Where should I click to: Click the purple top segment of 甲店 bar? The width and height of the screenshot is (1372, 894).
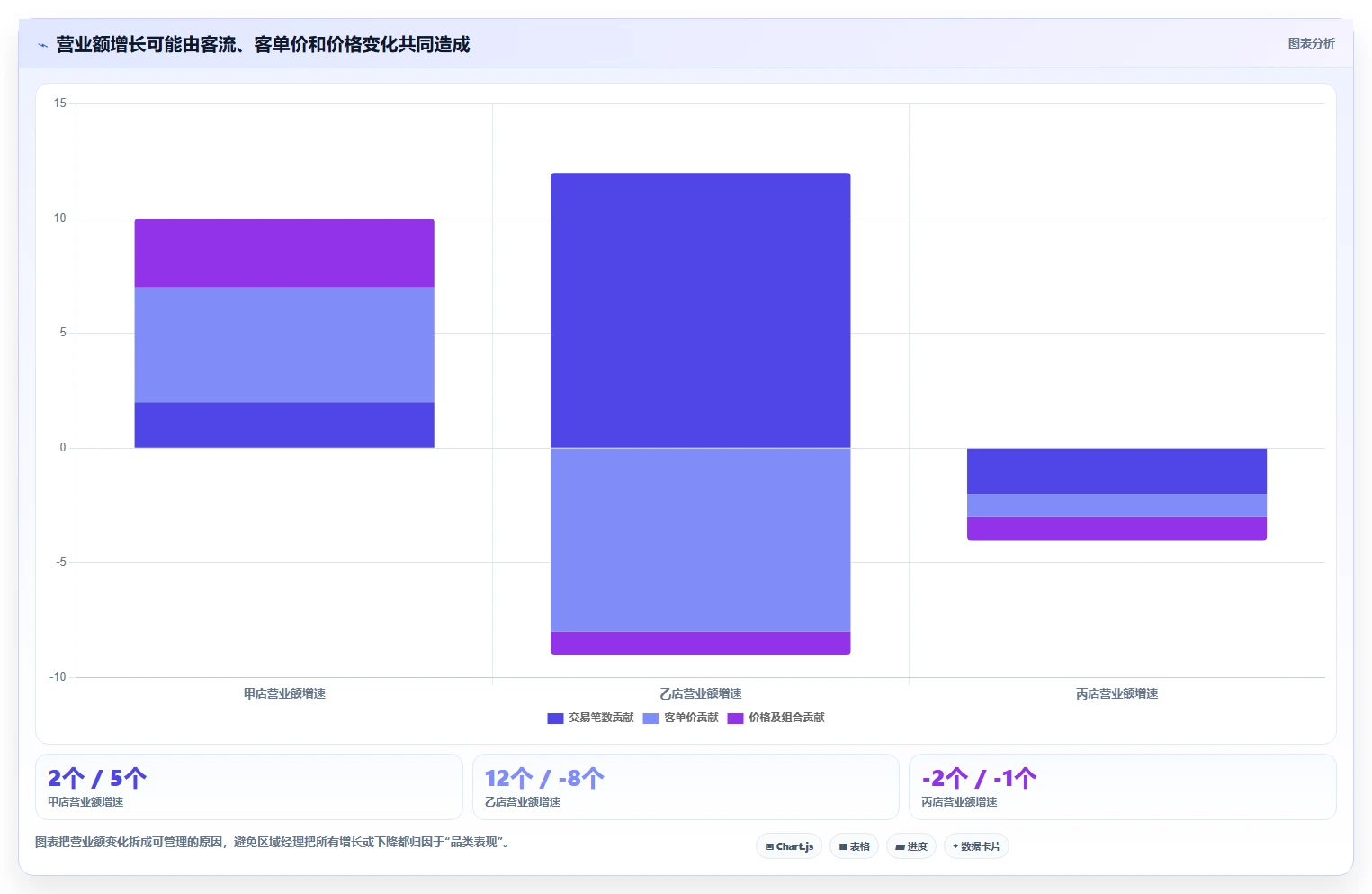tap(284, 253)
